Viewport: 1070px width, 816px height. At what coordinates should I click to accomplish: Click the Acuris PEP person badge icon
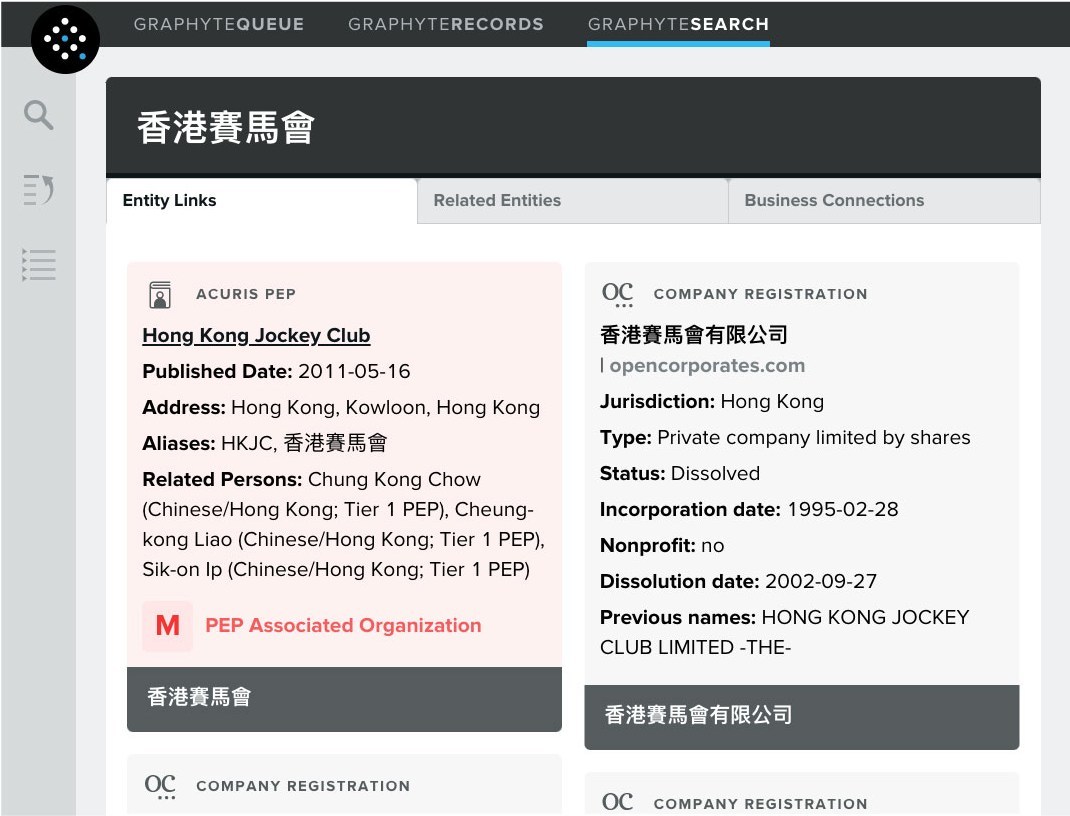tap(160, 294)
